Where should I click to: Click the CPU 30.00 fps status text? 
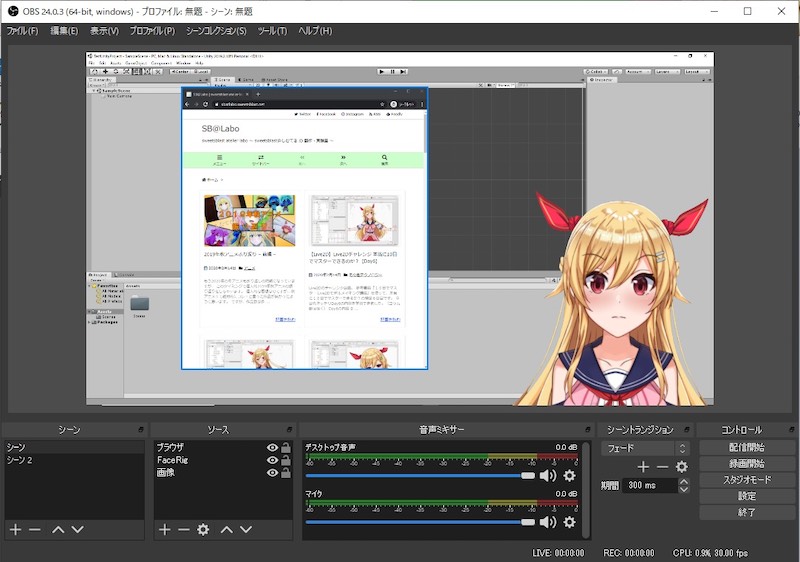pyautogui.click(x=710, y=553)
